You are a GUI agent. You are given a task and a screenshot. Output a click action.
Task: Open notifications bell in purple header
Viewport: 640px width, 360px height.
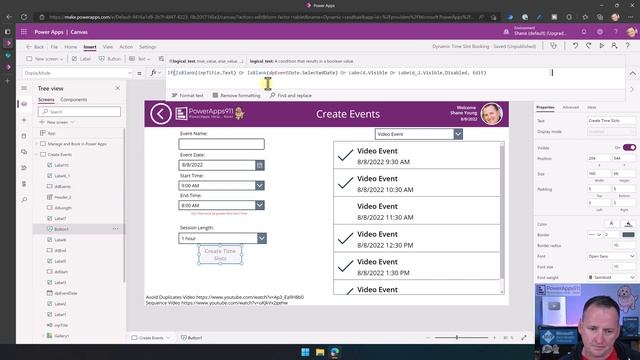[584, 32]
